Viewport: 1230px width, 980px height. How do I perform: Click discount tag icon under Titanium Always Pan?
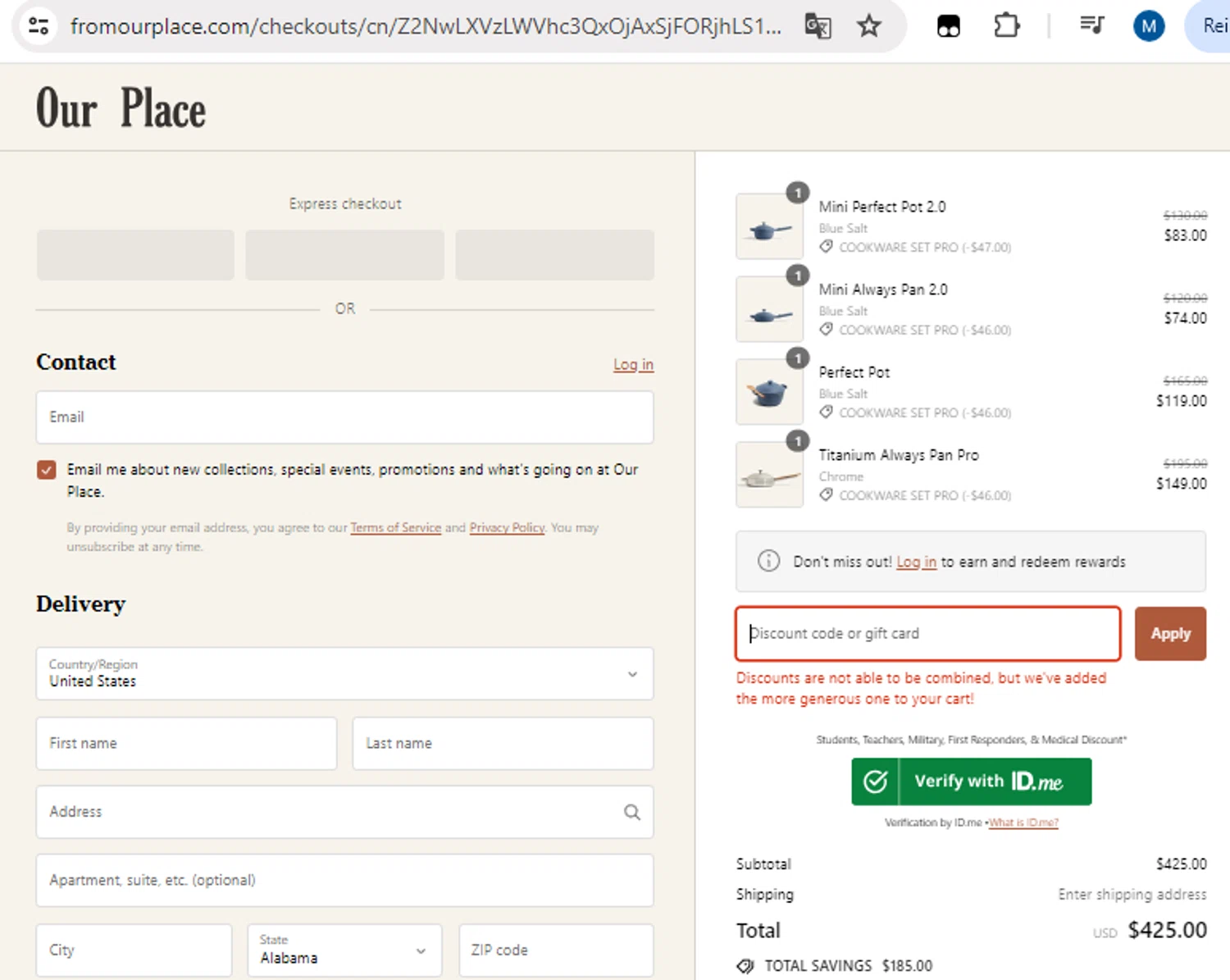point(827,495)
